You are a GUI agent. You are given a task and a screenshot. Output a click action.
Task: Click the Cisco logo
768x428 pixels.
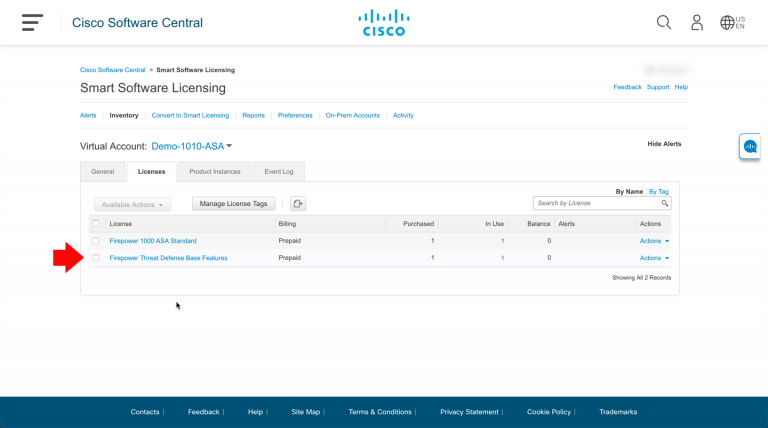[x=384, y=23]
